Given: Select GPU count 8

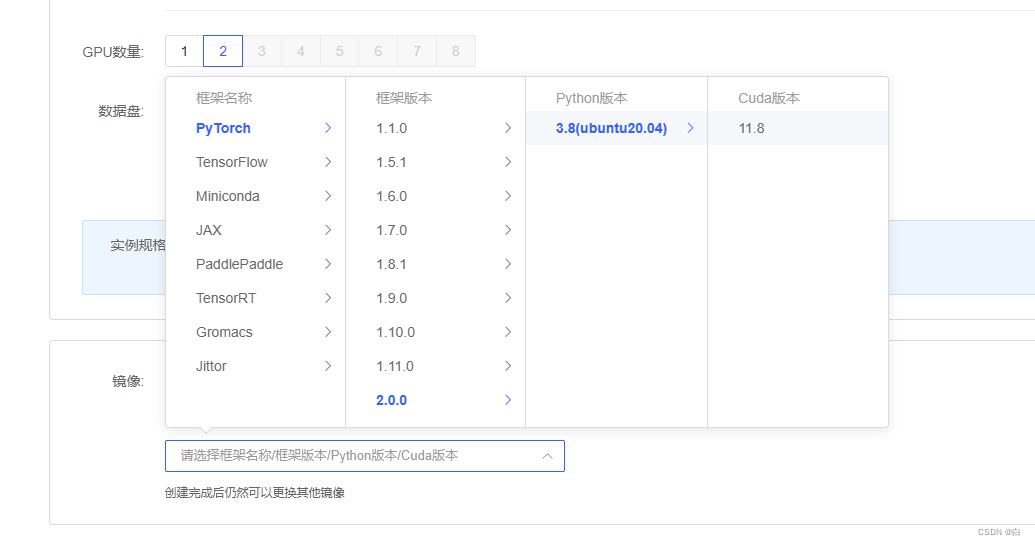Looking at the screenshot, I should tap(455, 51).
